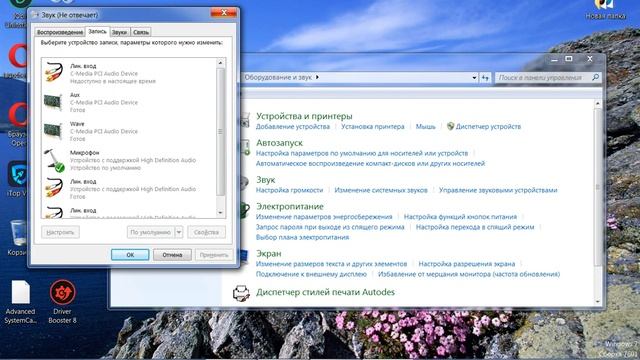Confirm the sound dialog with OK
This screenshot has height=360, width=640.
click(130, 255)
